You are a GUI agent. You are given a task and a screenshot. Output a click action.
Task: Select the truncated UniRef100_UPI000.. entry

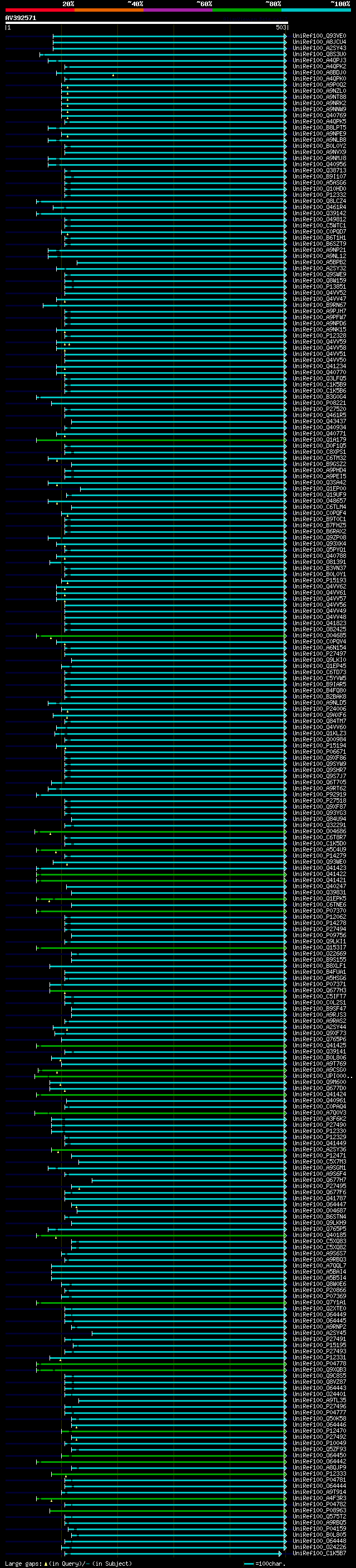(x=323, y=1076)
